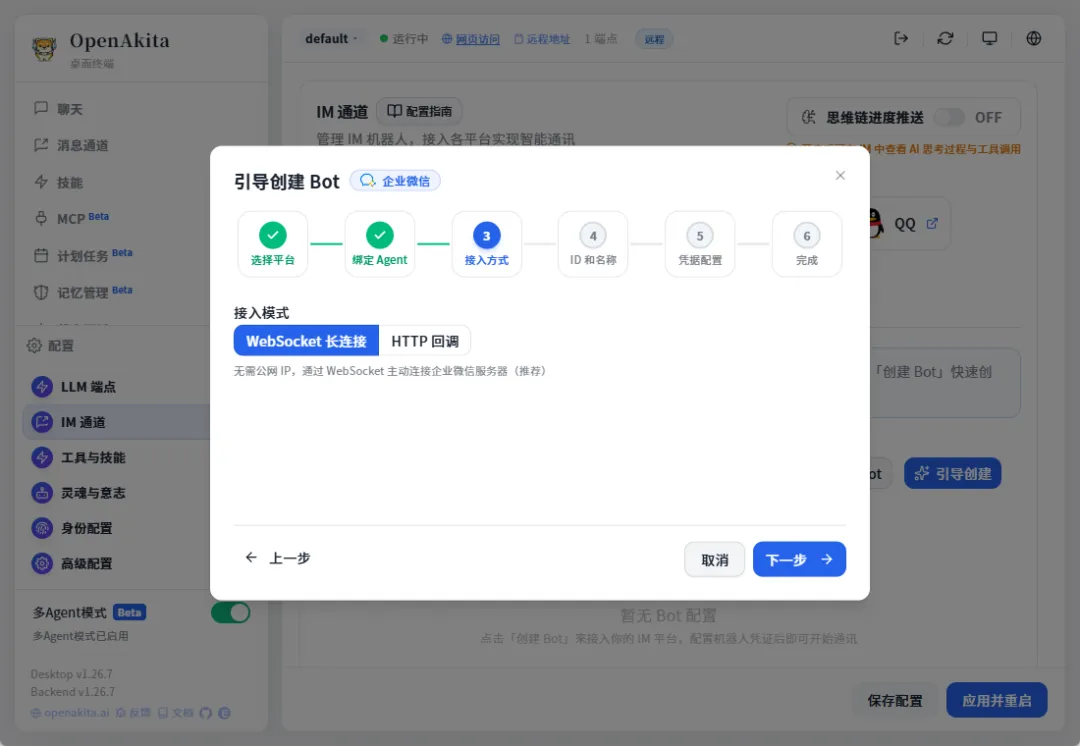Select HTTP 回调 access mode
The height and width of the screenshot is (746, 1080).
424,341
